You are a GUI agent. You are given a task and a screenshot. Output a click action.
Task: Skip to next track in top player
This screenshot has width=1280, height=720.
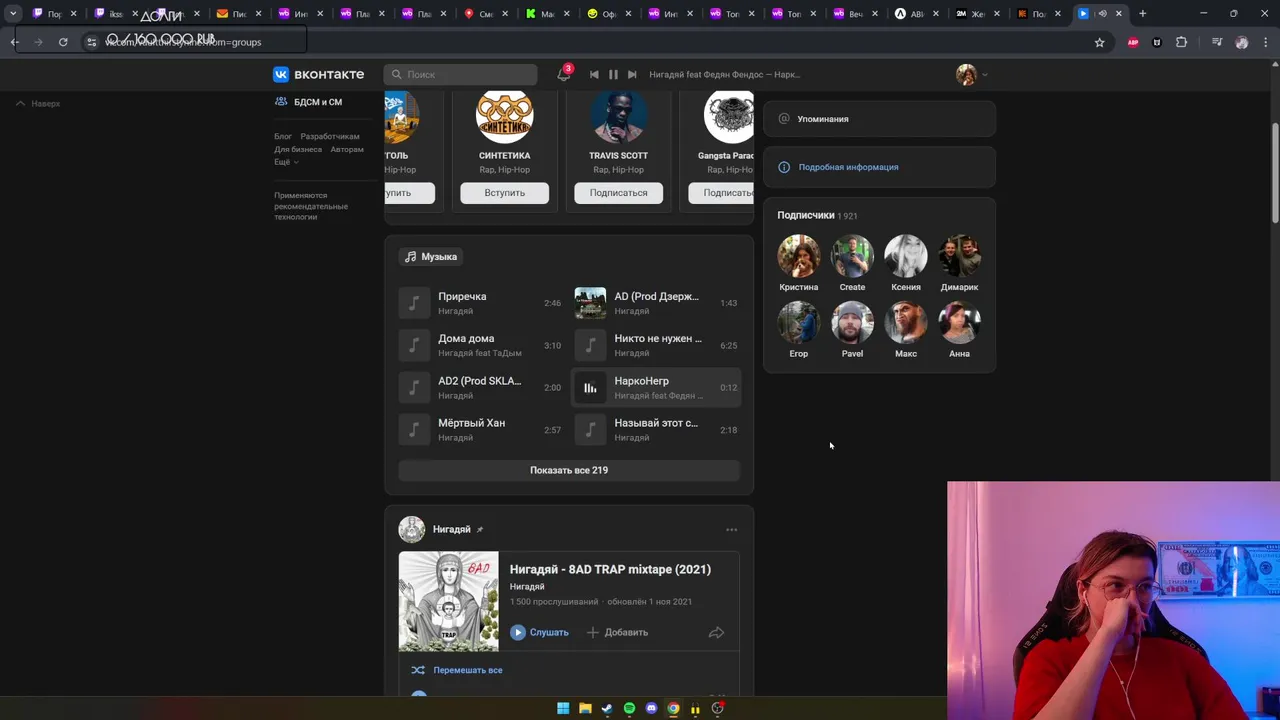[x=632, y=74]
